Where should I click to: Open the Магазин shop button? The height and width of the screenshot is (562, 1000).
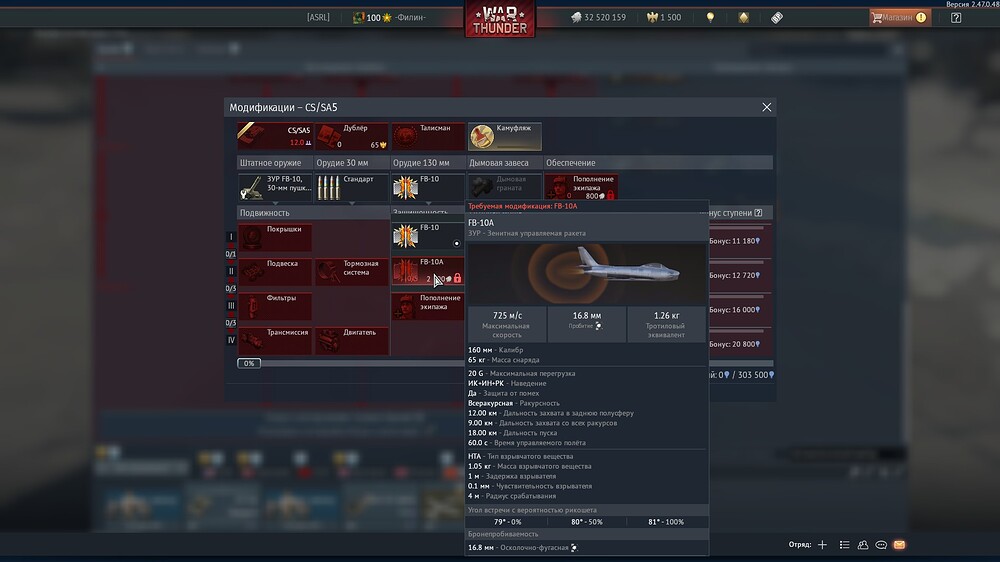(x=899, y=18)
